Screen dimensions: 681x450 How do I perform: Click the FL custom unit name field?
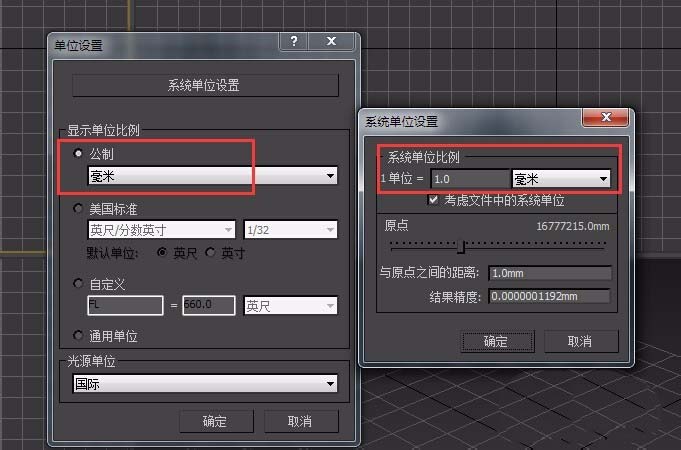pyautogui.click(x=126, y=305)
